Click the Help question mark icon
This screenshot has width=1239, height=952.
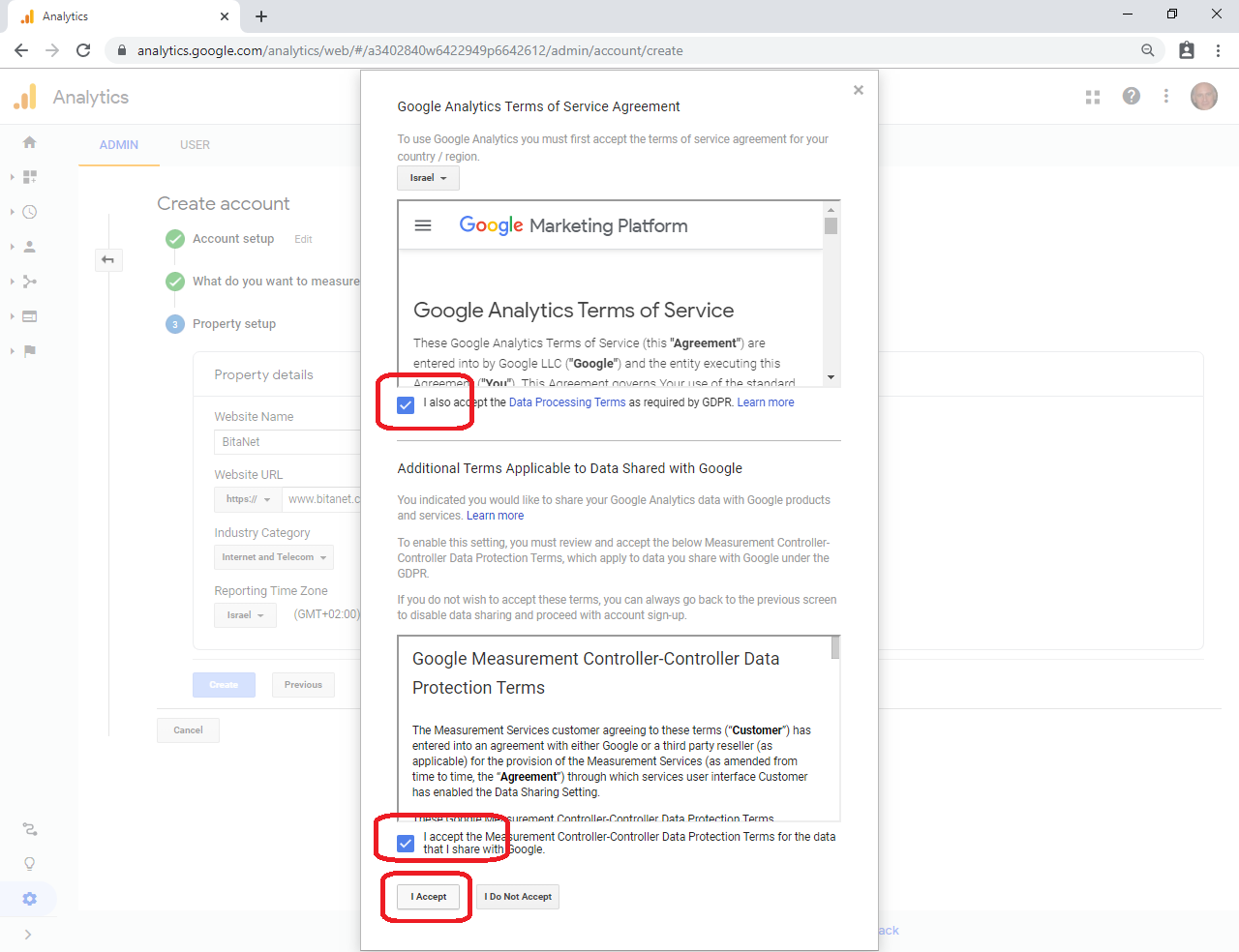click(x=1131, y=96)
